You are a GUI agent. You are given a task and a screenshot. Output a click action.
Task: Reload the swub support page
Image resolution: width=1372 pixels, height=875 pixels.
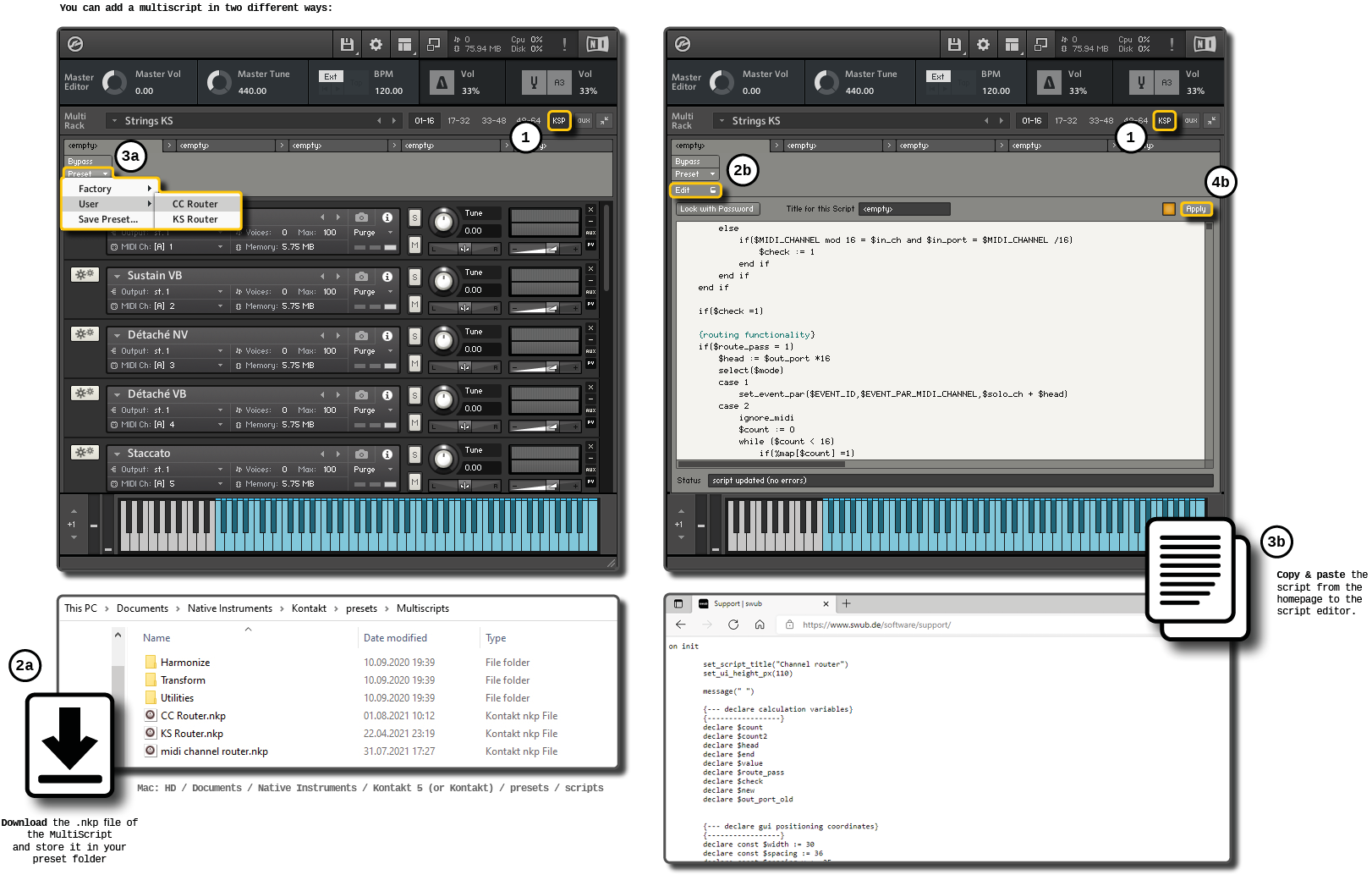[733, 625]
